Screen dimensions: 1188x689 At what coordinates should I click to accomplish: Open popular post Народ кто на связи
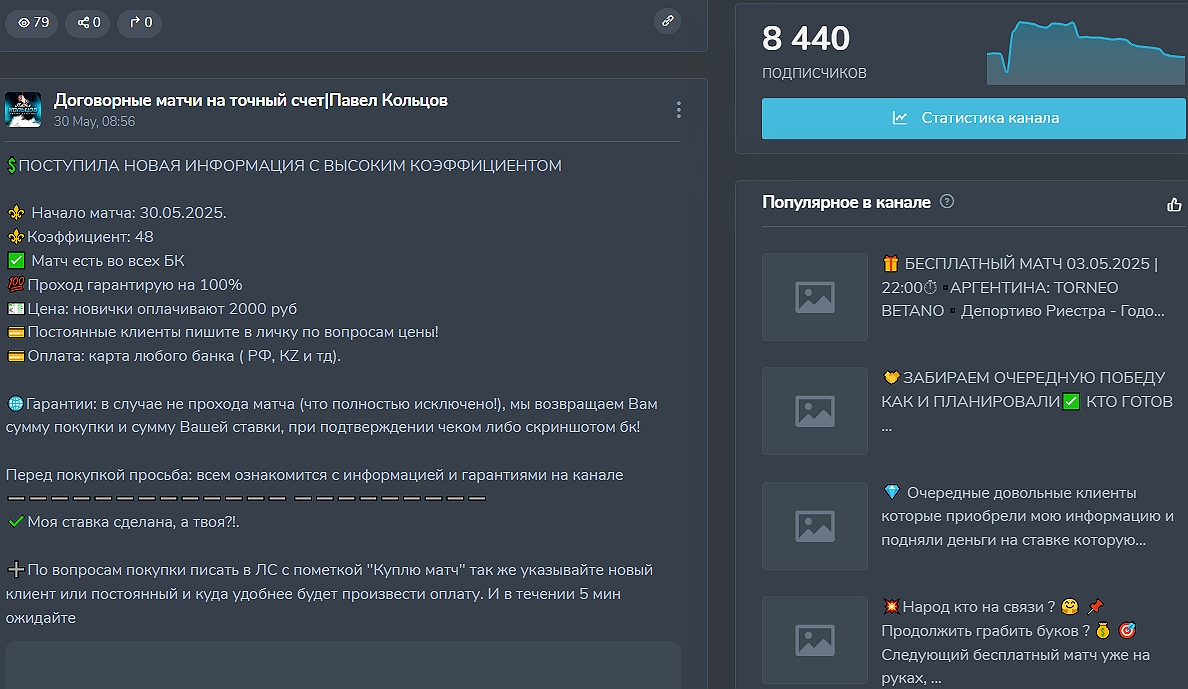pyautogui.click(x=1015, y=643)
